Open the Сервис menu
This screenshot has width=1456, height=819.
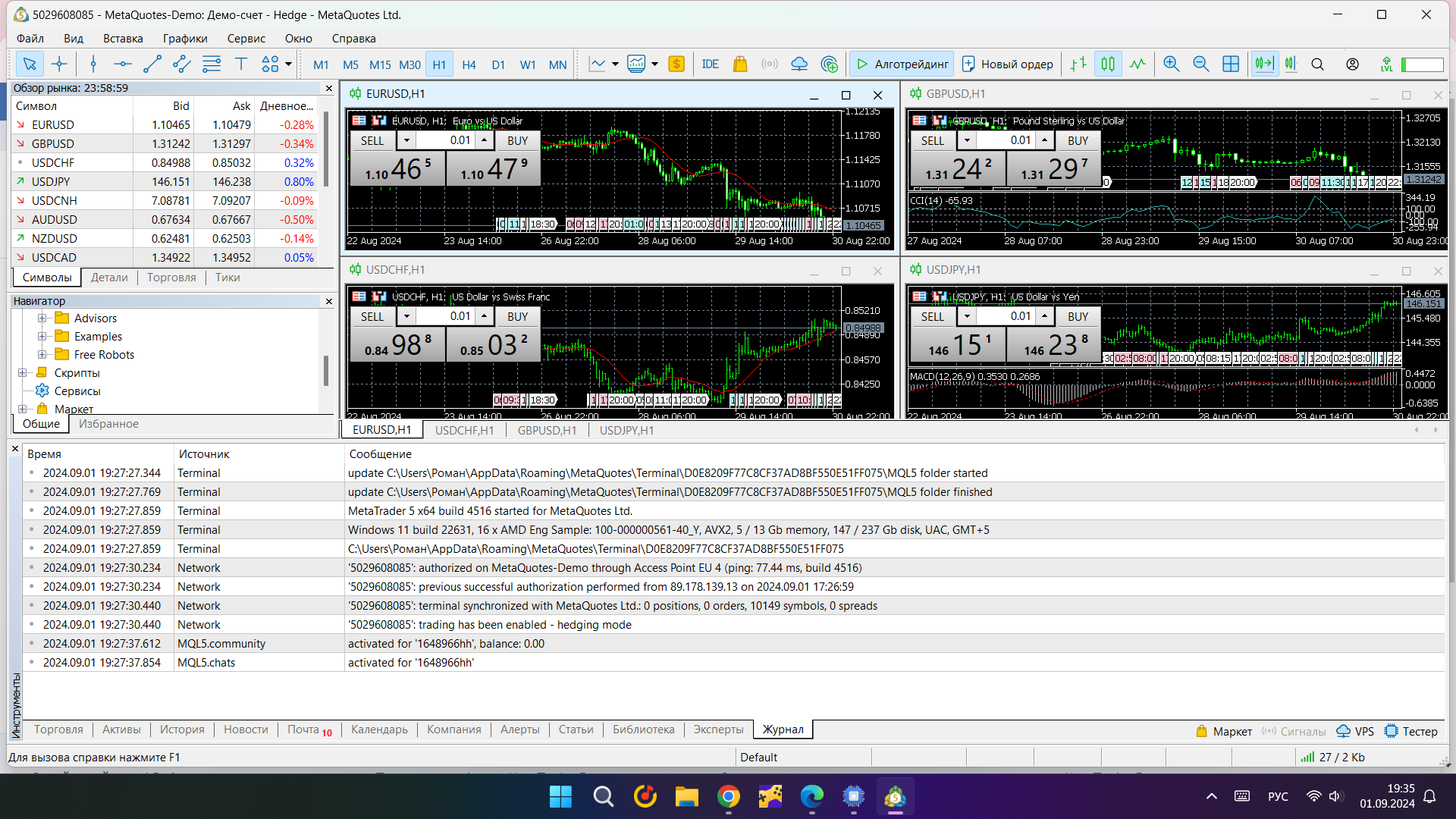246,39
